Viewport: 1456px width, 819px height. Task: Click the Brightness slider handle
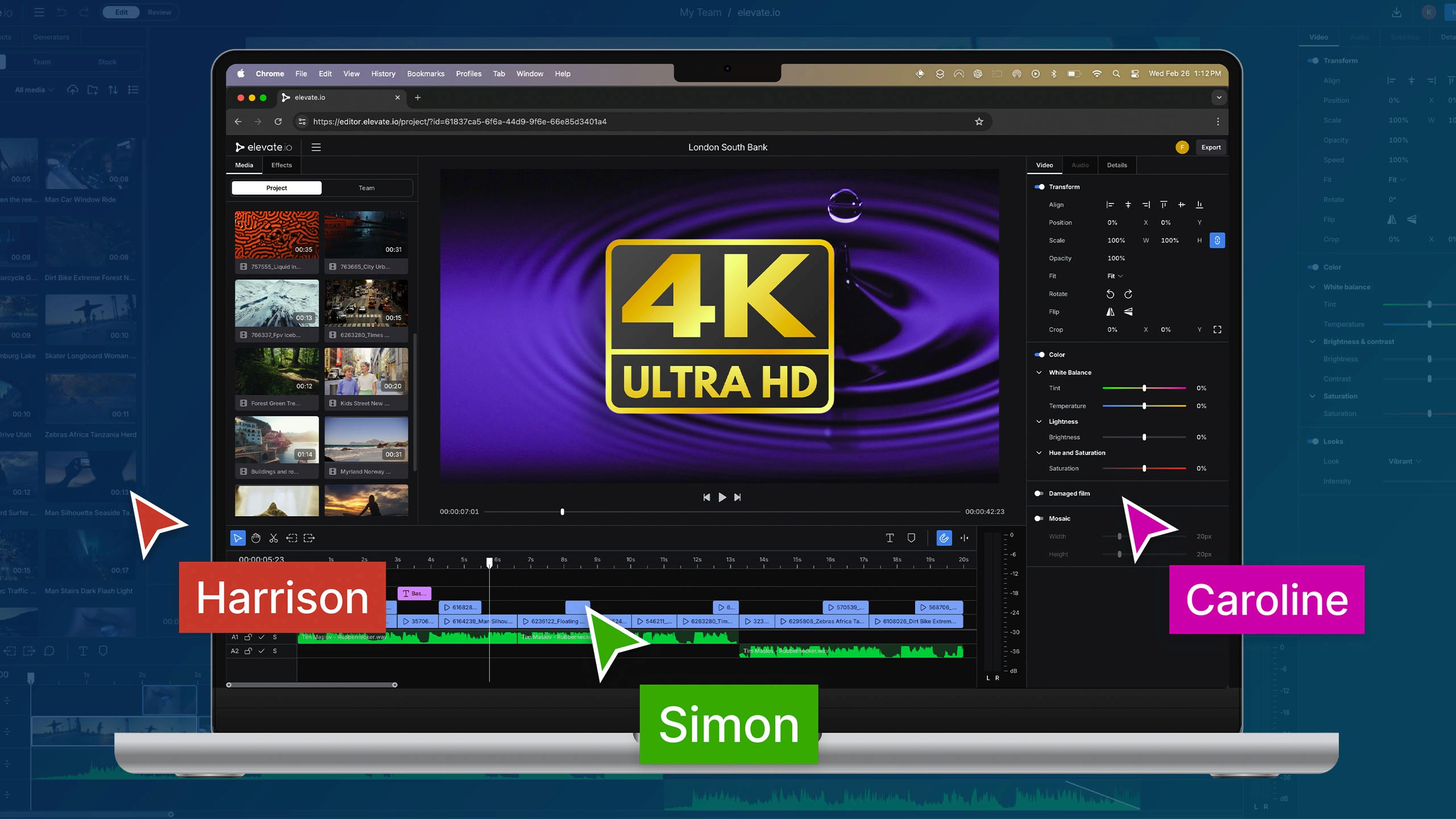[x=1144, y=437]
